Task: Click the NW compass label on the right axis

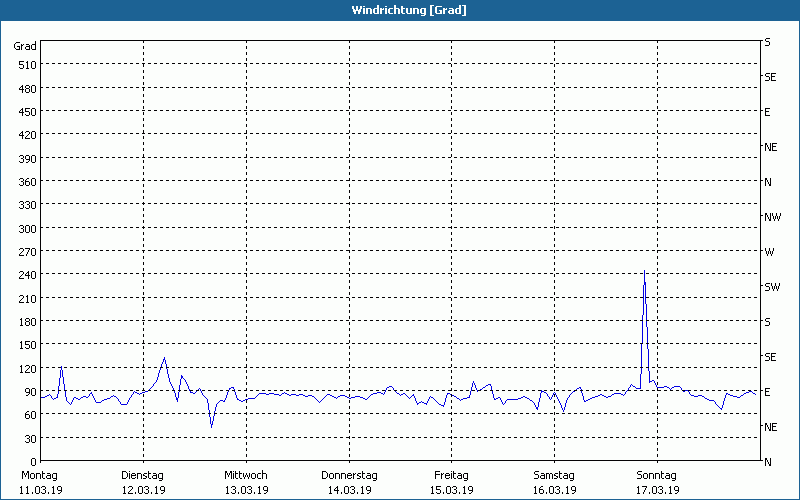Action: (x=772, y=217)
